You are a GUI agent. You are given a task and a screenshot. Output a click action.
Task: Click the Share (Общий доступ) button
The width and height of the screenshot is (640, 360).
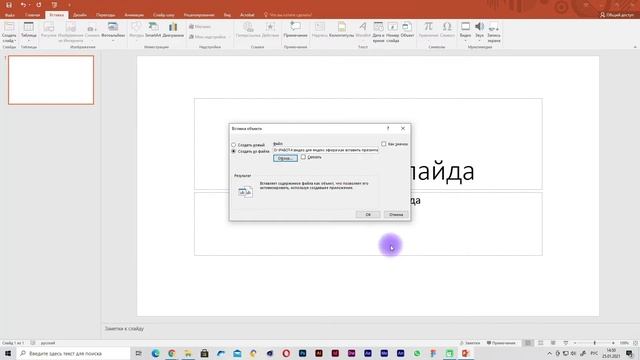point(617,15)
